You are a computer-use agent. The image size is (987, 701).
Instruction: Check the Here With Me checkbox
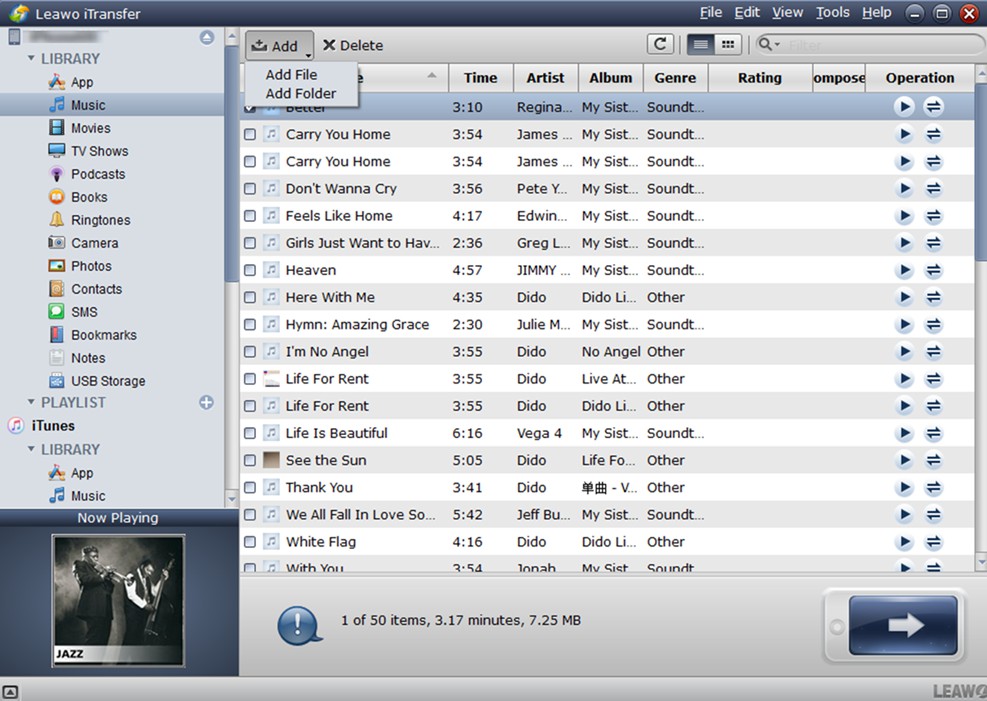[250, 297]
